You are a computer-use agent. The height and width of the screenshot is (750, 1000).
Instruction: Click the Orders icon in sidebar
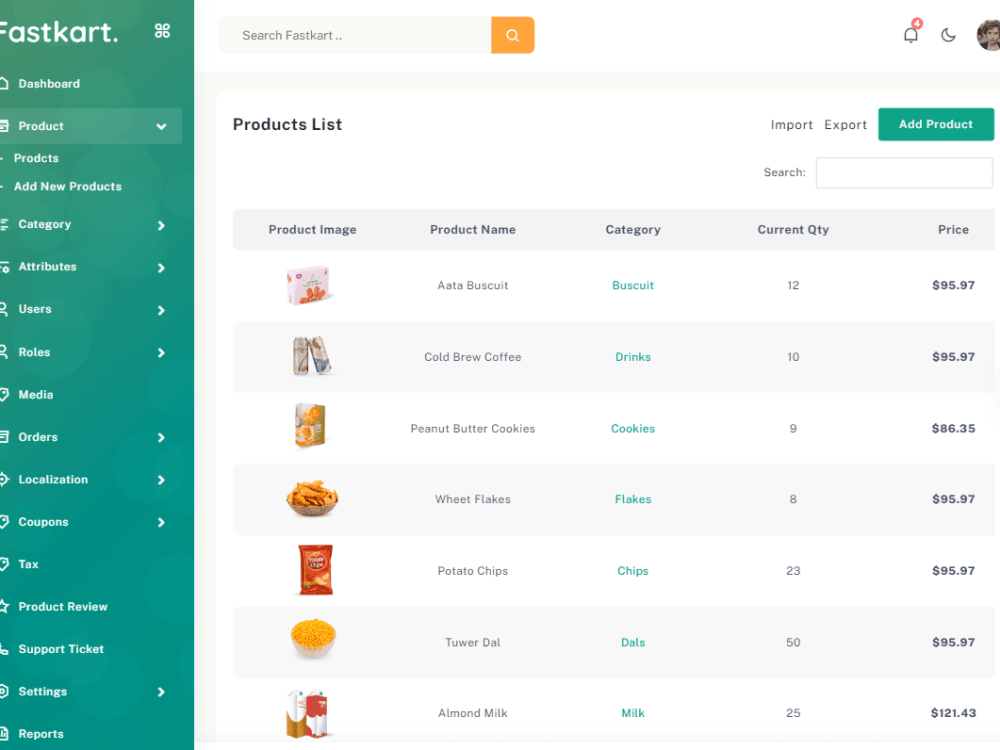click(4, 437)
